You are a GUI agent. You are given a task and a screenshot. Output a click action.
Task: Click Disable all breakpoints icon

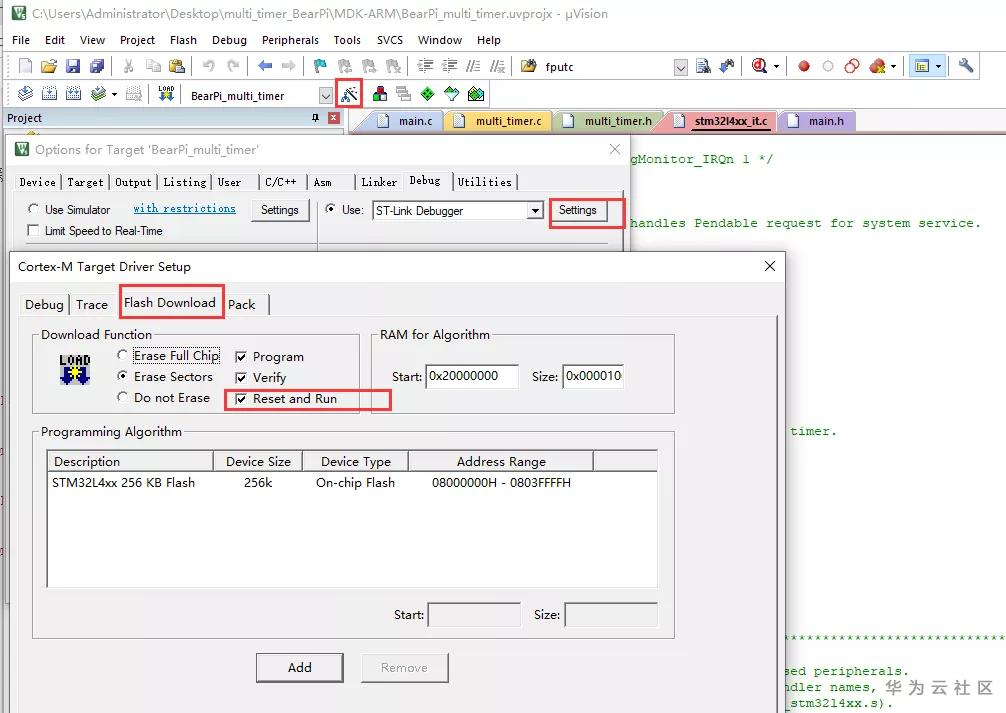pyautogui.click(x=851, y=66)
